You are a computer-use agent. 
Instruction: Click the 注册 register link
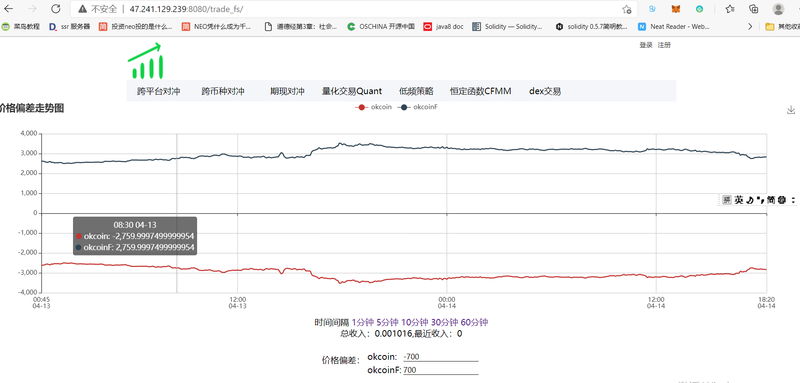(664, 45)
